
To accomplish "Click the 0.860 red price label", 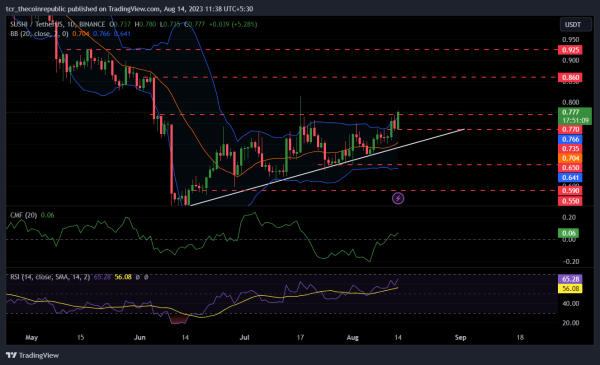I will pyautogui.click(x=570, y=77).
